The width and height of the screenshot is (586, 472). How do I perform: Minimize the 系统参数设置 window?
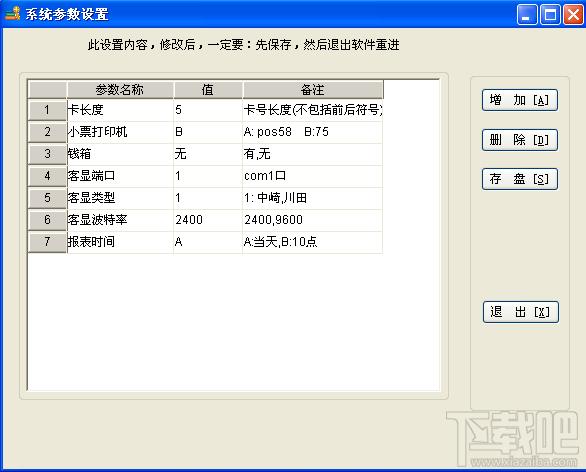click(527, 15)
